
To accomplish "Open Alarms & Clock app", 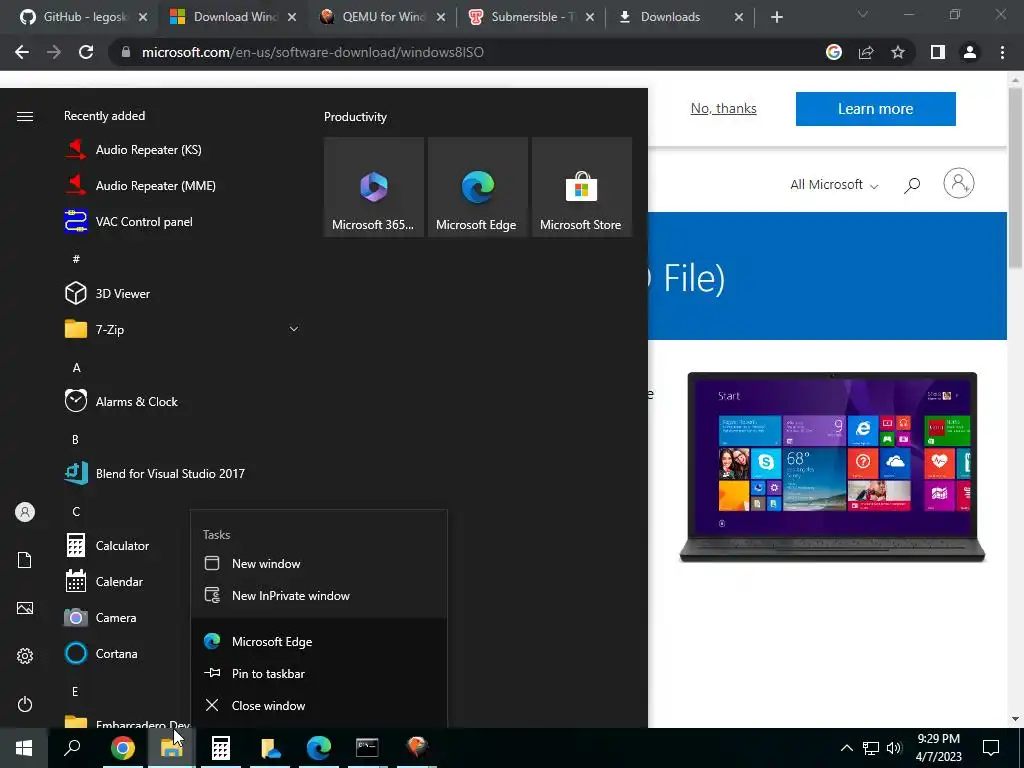I will (136, 401).
